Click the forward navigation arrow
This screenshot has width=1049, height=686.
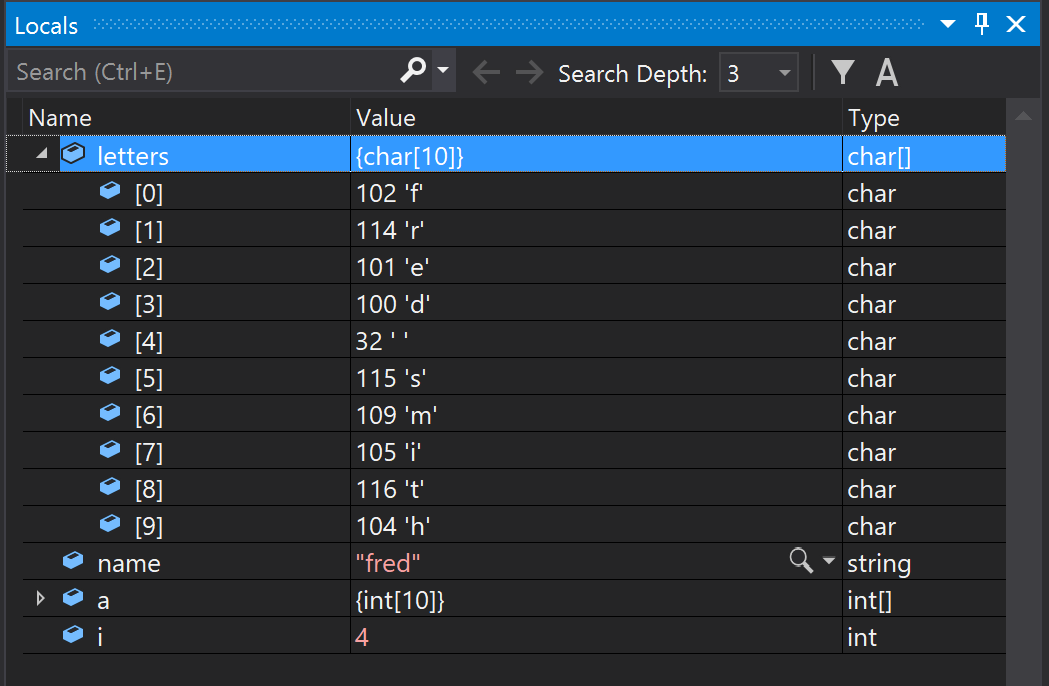[528, 70]
